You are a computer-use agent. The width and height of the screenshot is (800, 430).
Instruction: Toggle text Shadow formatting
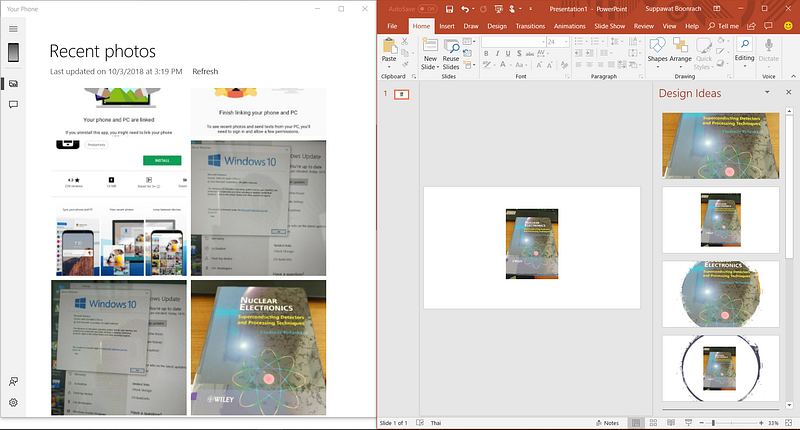click(519, 54)
